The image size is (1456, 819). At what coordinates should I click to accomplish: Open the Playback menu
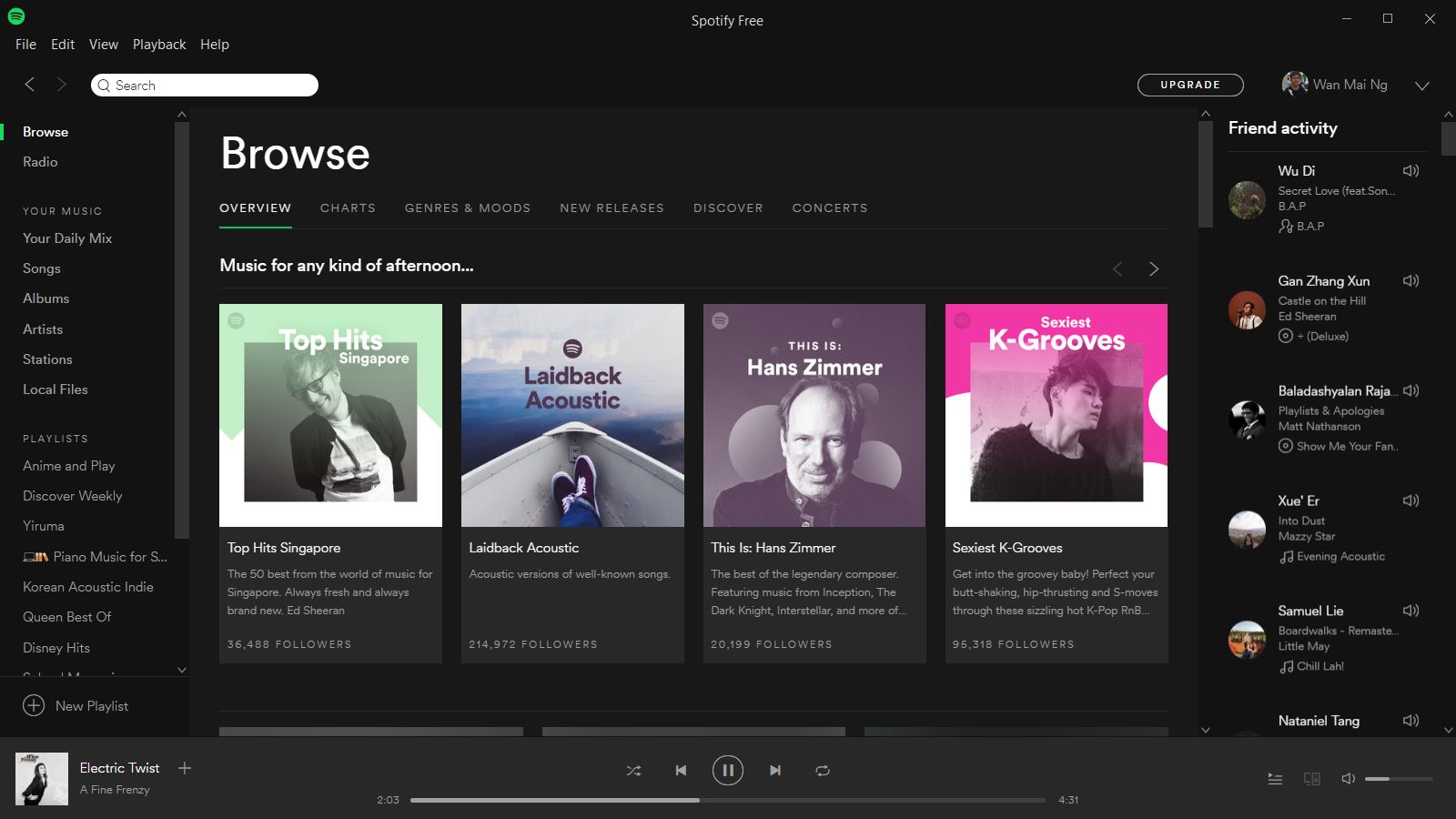coord(159,44)
